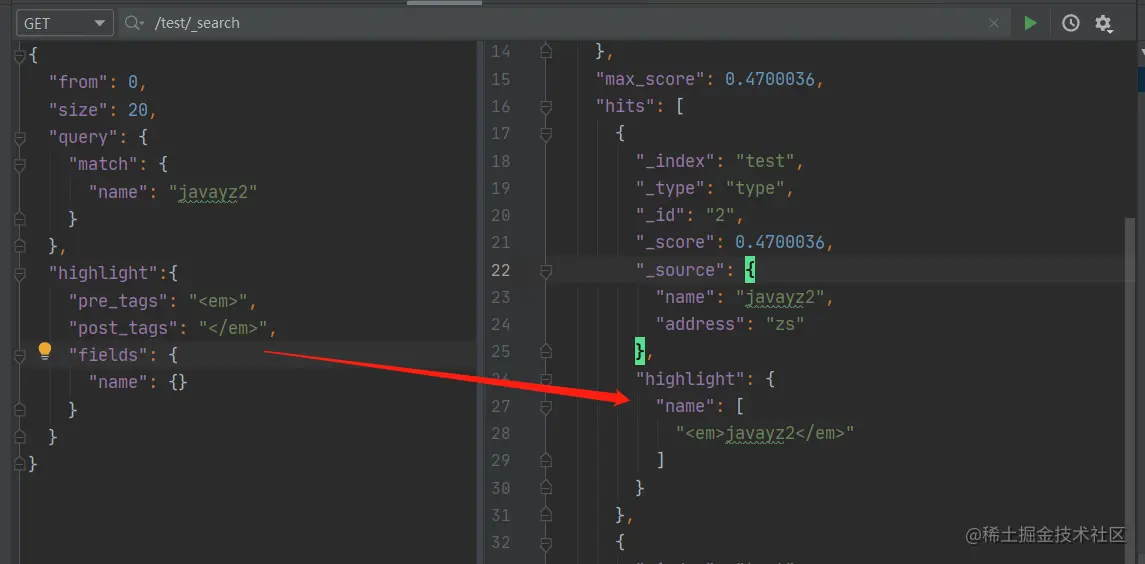
Task: Collapse fold marker at response line 16 hits
Action: [x=545, y=107]
